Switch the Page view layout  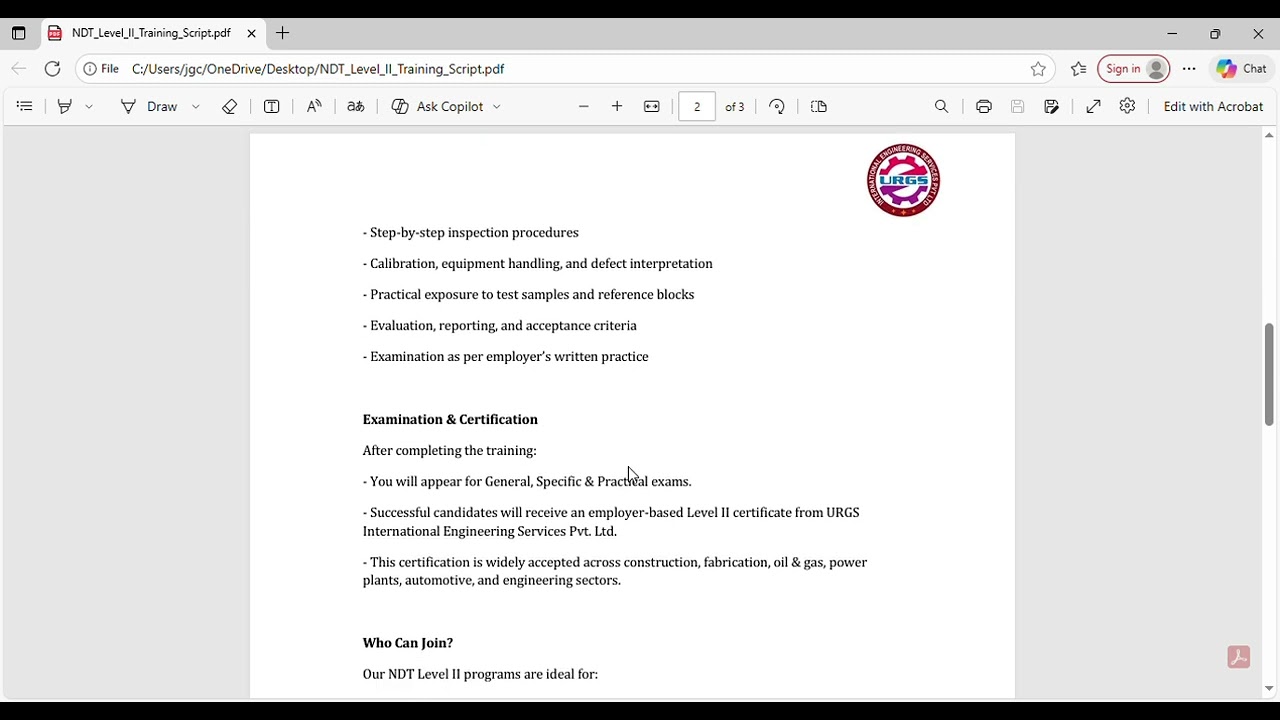click(819, 106)
